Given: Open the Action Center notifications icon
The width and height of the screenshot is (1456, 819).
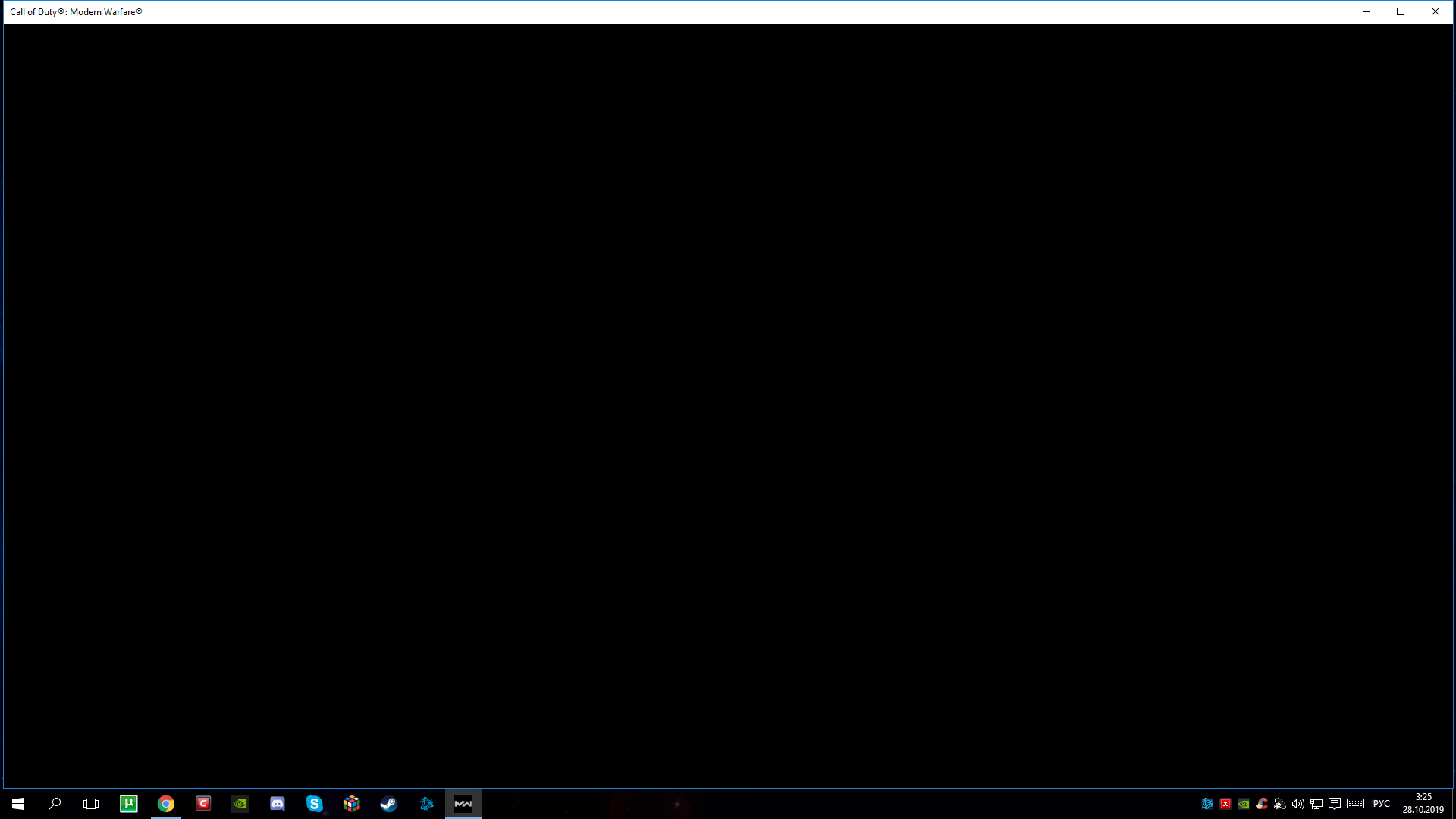Looking at the screenshot, I should coord(1335,804).
